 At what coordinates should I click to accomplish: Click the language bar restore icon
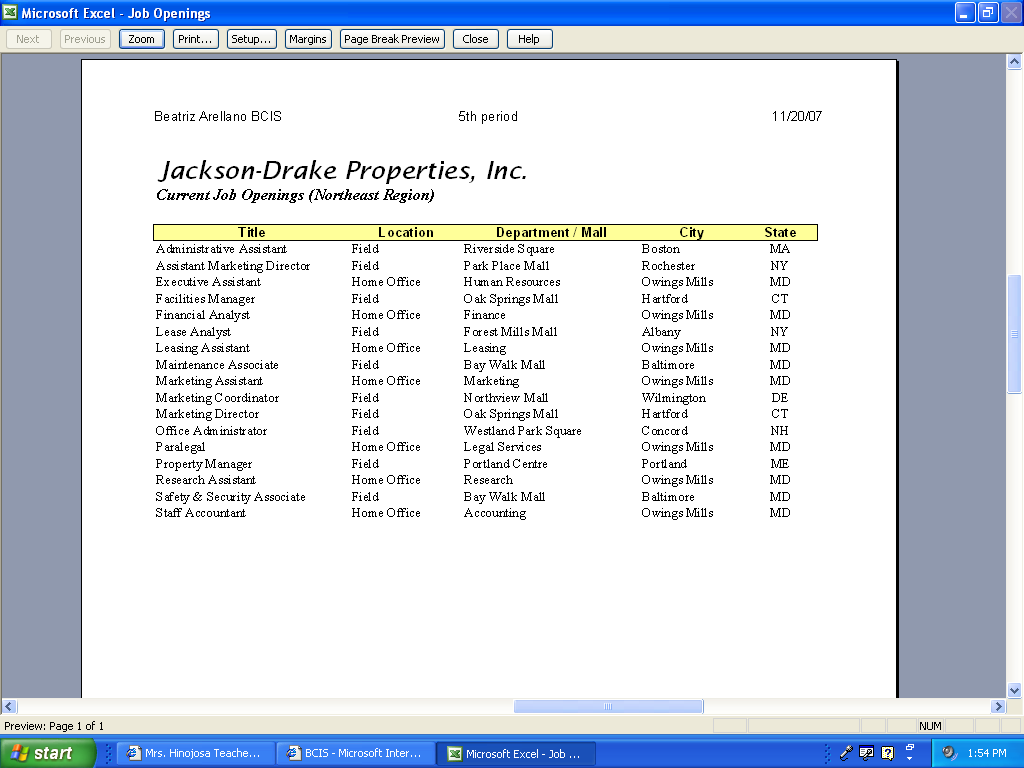910,747
